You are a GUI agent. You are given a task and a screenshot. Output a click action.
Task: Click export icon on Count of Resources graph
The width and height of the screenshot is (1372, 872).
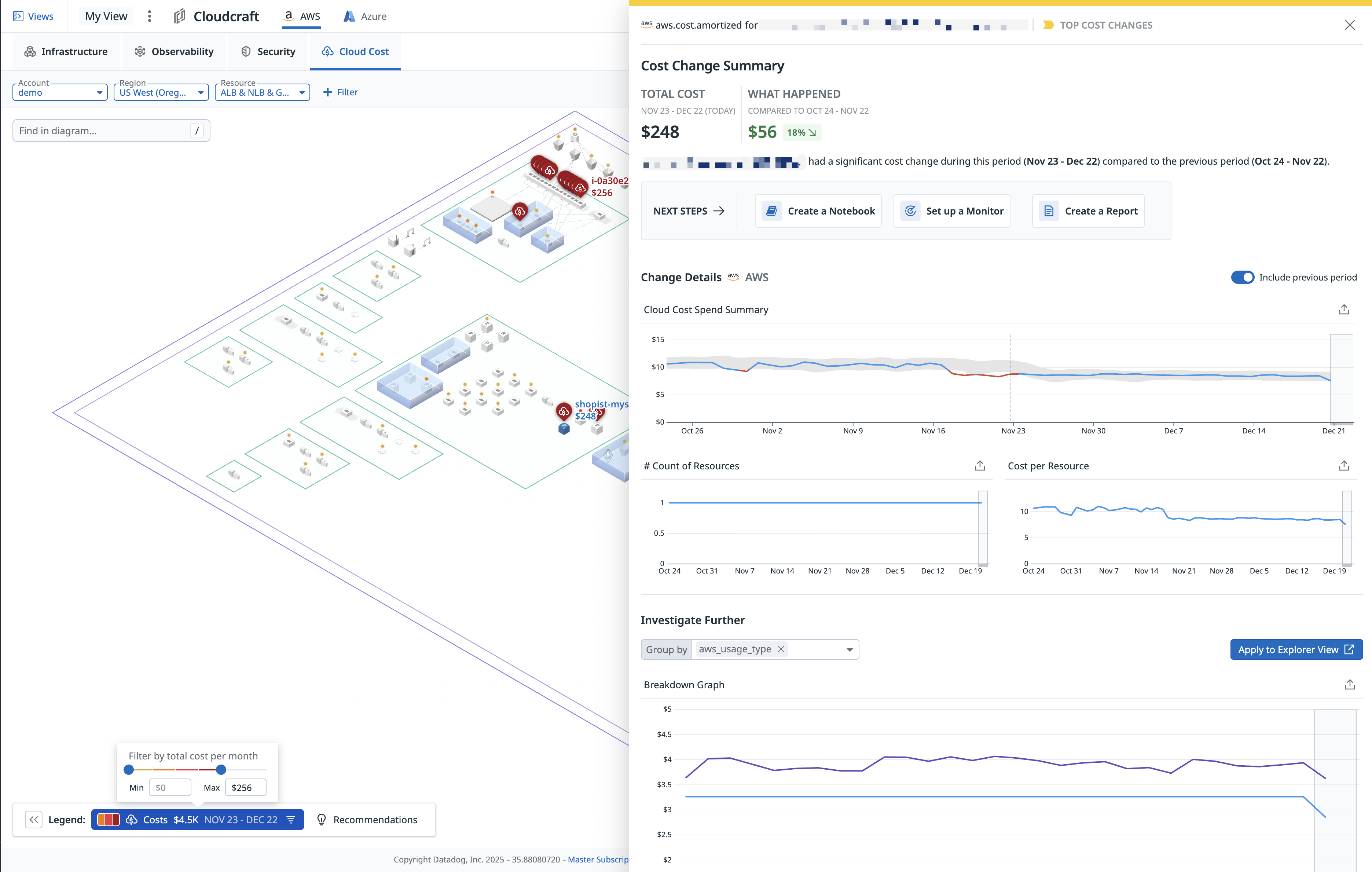(979, 466)
